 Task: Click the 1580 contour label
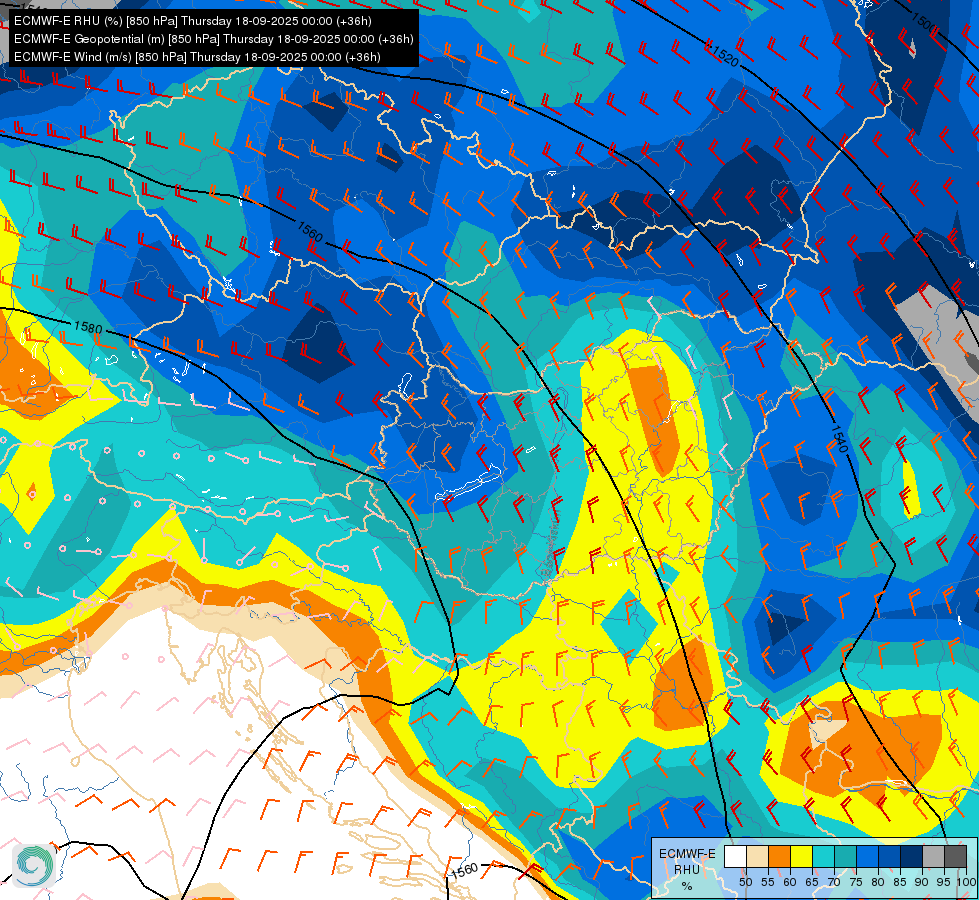click(88, 327)
